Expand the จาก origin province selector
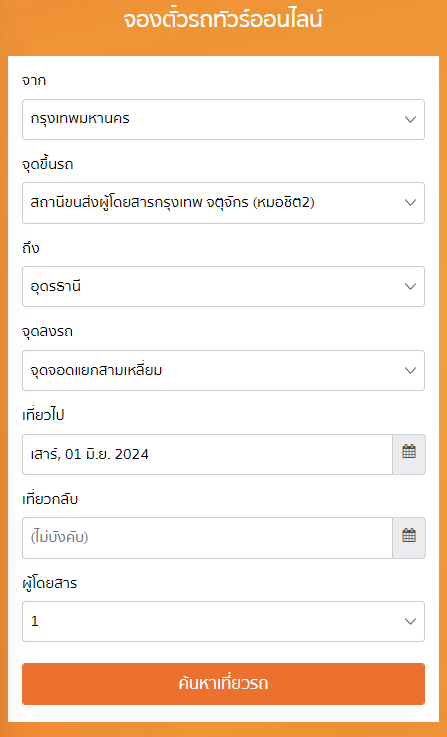Viewport: 447px width, 737px height. [223, 119]
